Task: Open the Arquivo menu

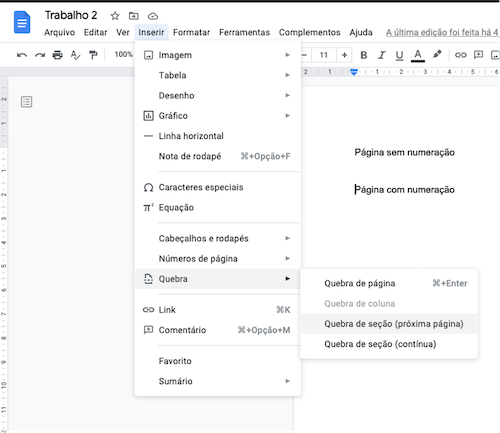Action: pos(60,32)
